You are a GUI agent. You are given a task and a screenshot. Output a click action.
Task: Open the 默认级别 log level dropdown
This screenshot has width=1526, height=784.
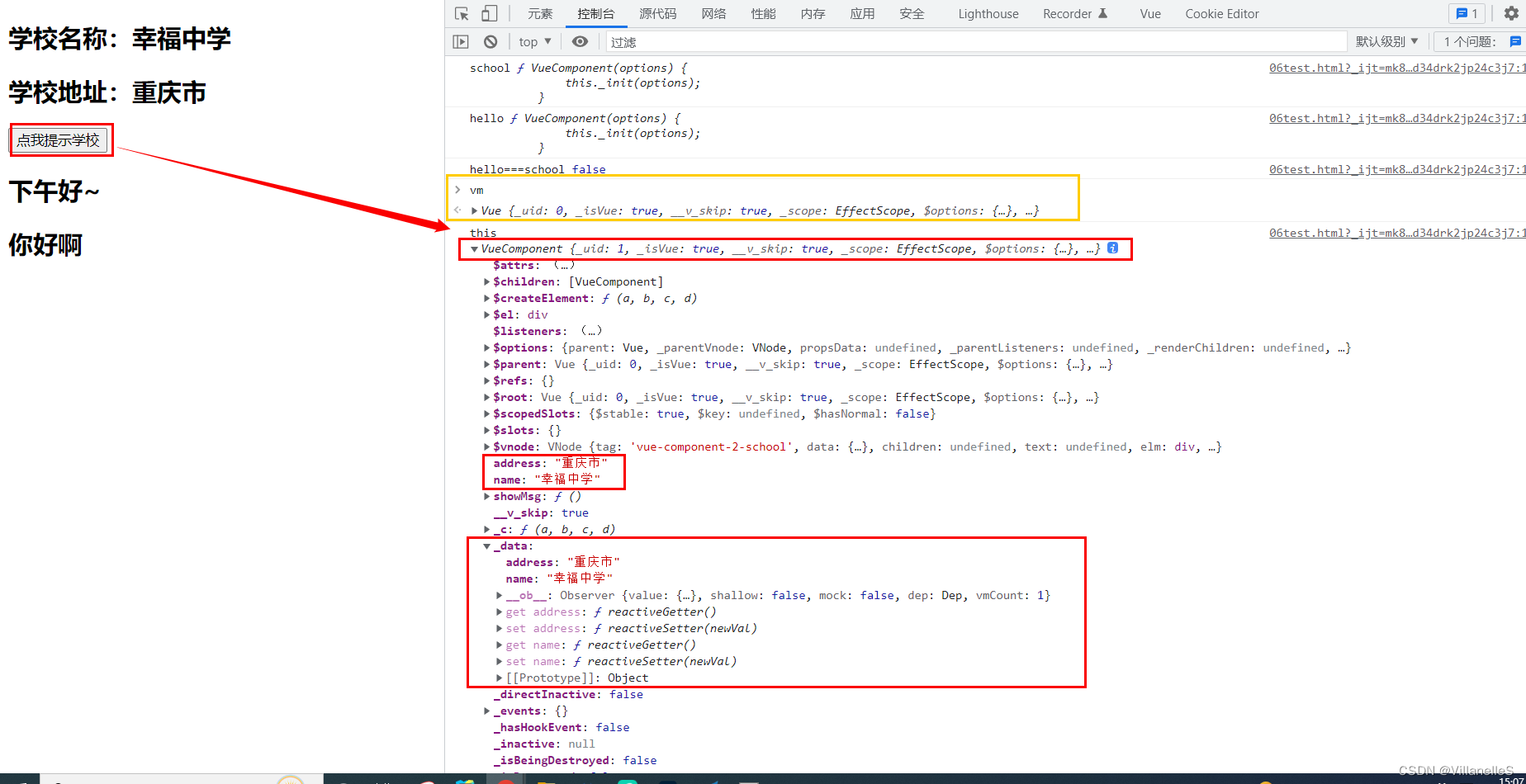[x=1387, y=41]
